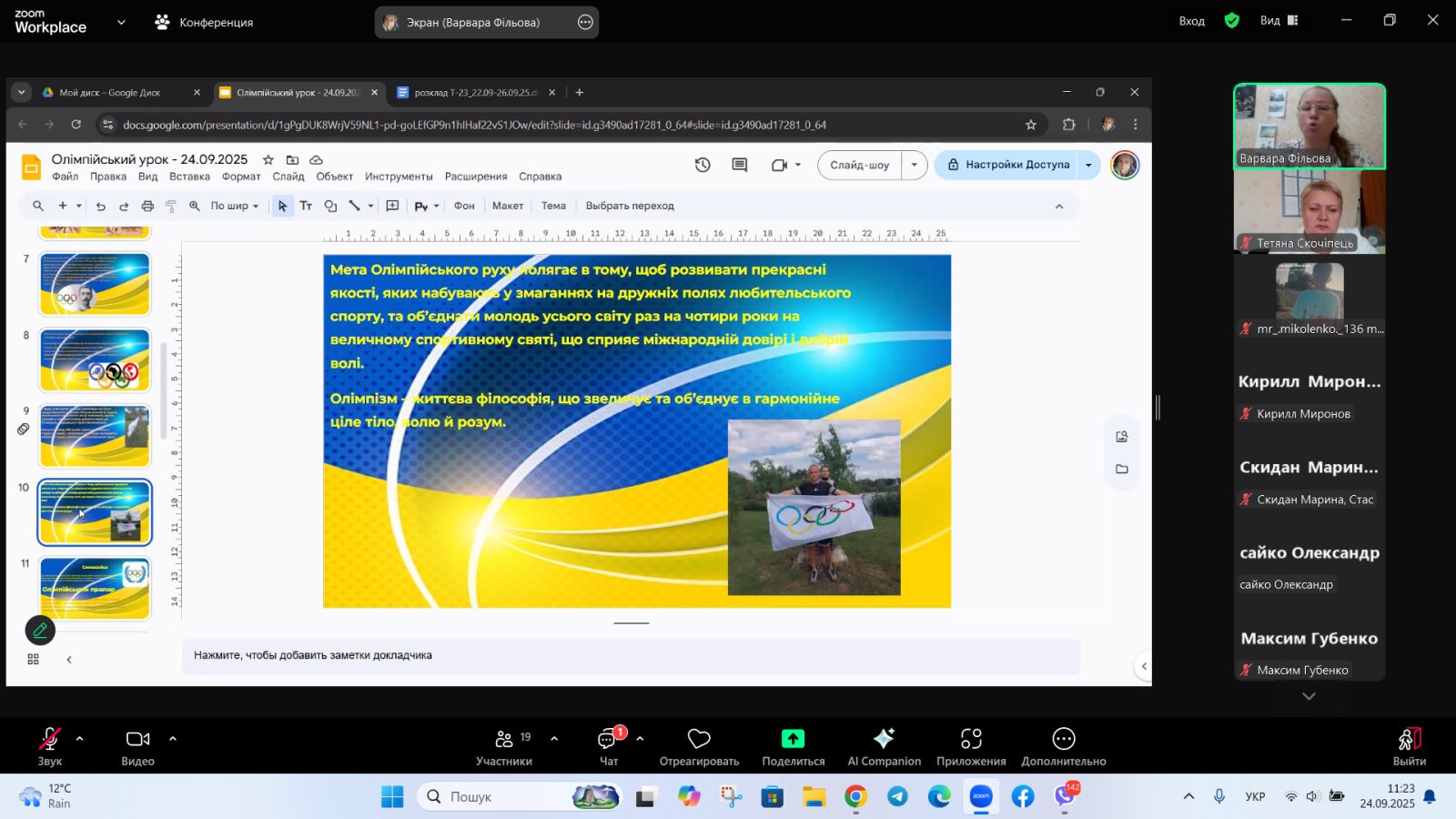Switch to the Мой диск – Google Диск tab
This screenshot has width=1456, height=819.
pos(109,93)
